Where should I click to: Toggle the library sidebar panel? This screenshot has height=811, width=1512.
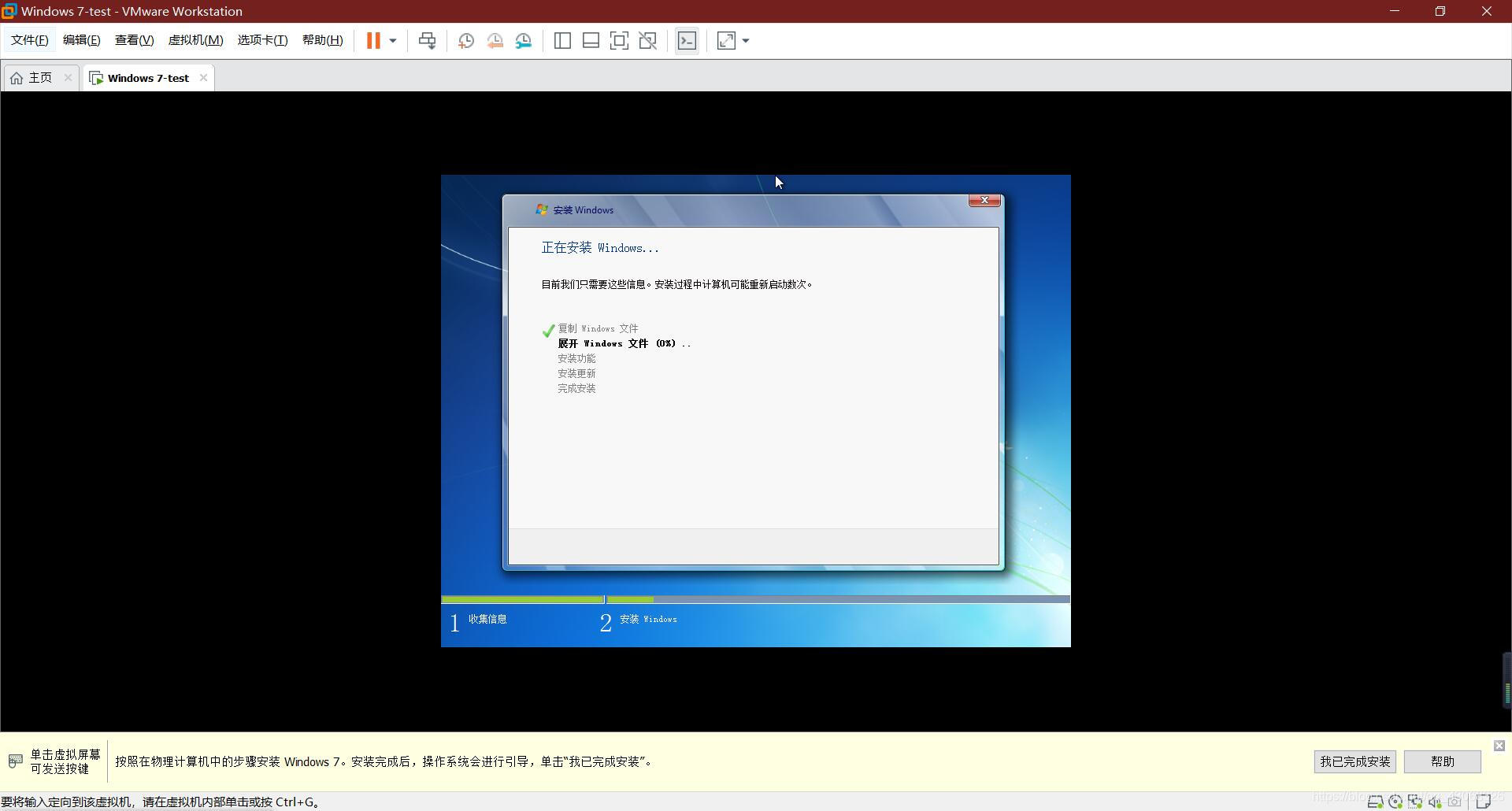coord(562,41)
